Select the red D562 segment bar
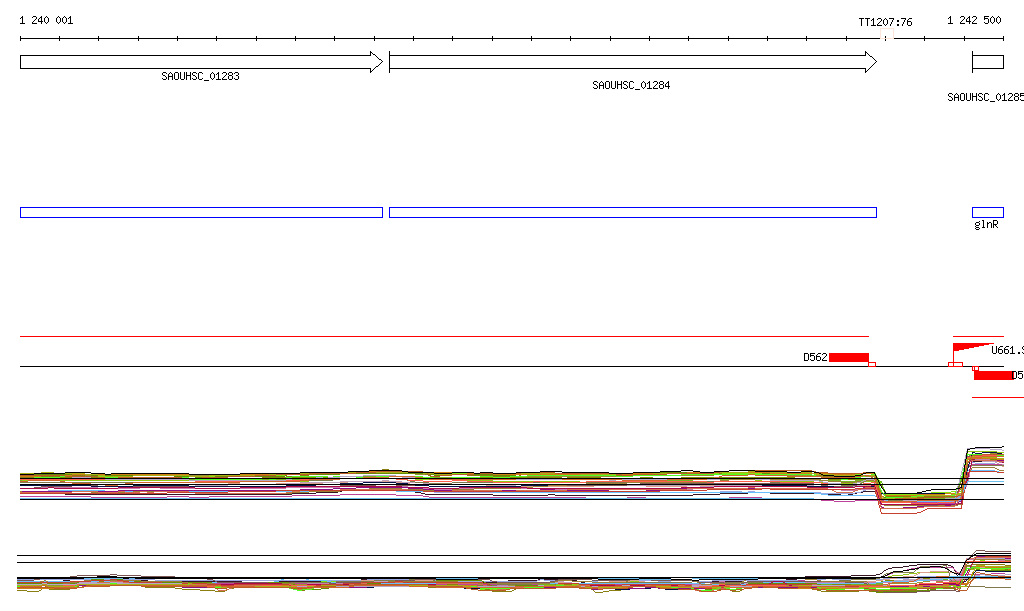 point(849,357)
